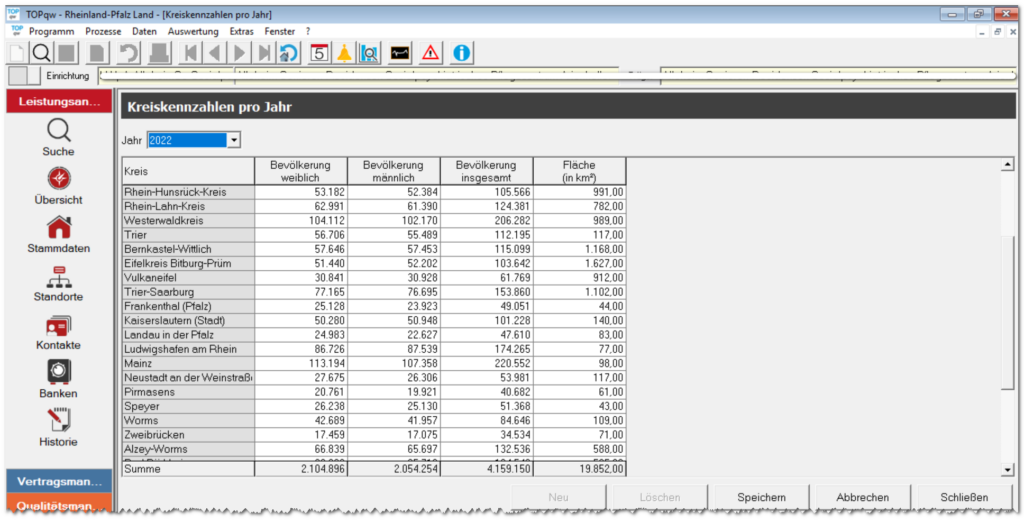Viewport: 1024px width, 522px height.
Task: Open Kontakte in the sidebar
Action: (x=59, y=332)
